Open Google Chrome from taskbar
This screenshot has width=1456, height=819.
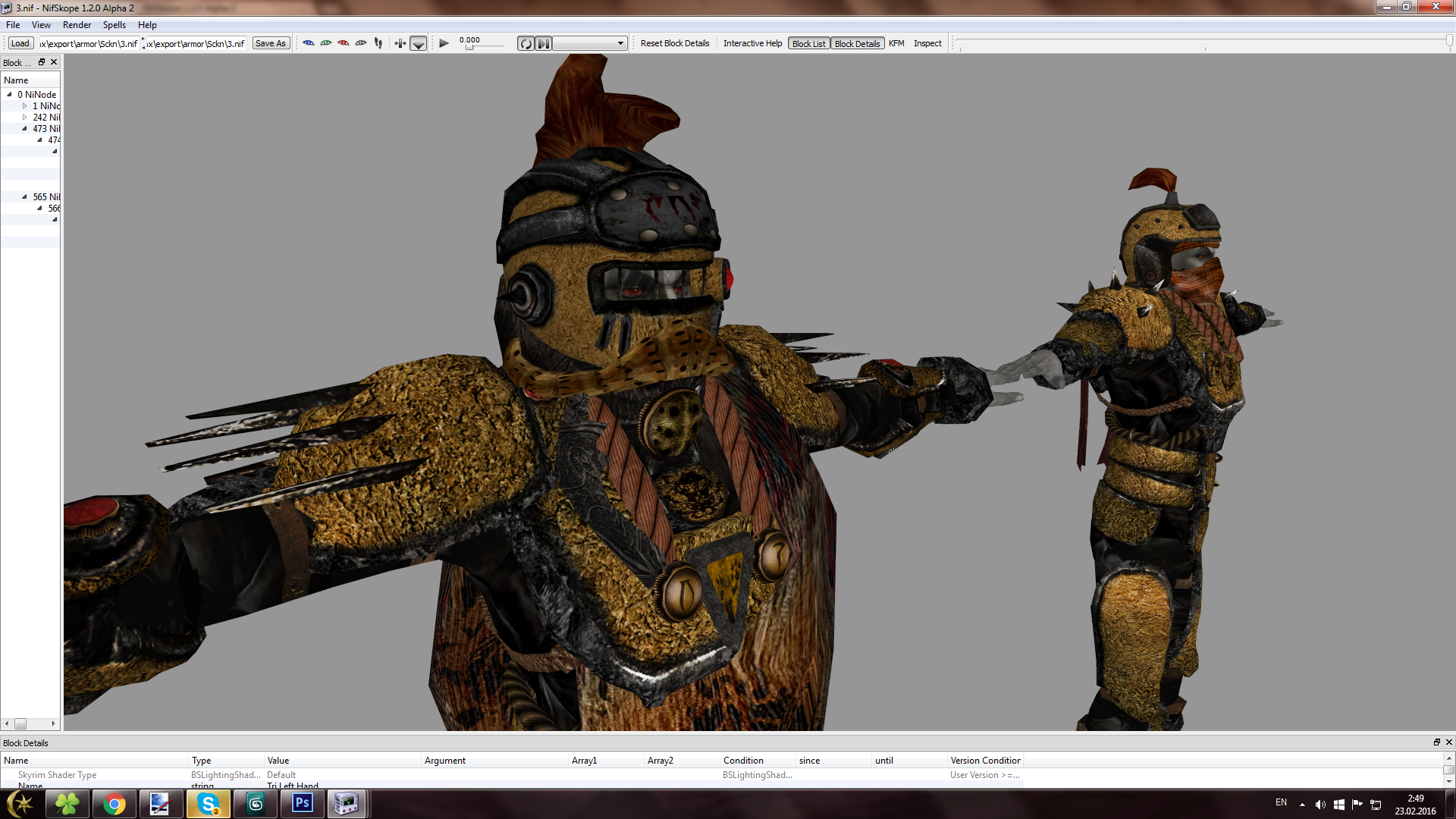click(x=115, y=804)
